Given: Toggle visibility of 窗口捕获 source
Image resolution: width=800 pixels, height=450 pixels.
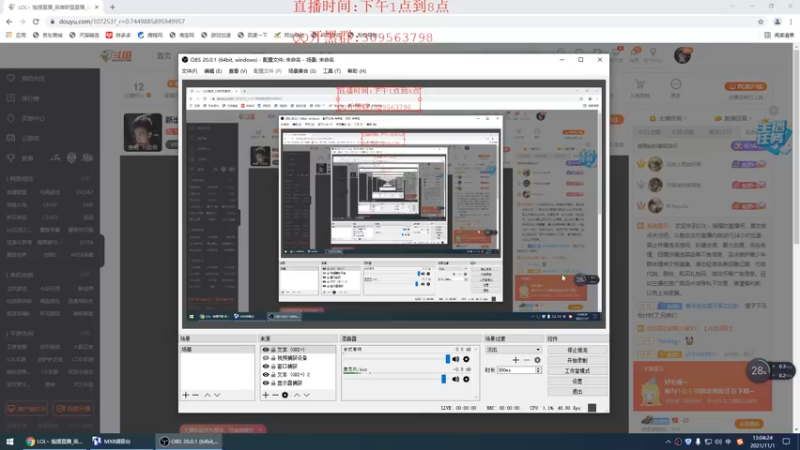Looking at the screenshot, I should click(266, 366).
